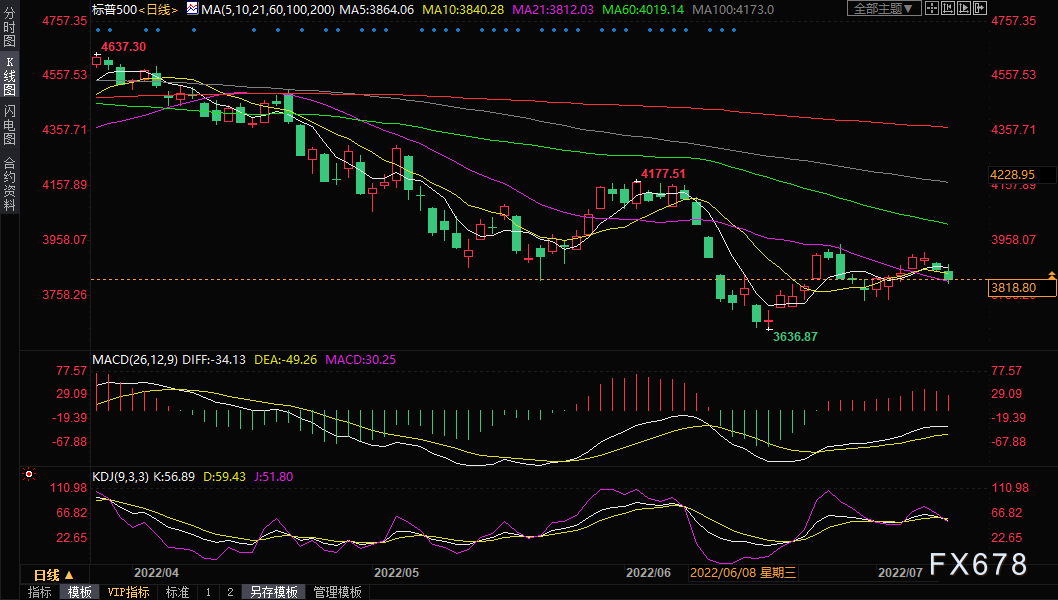
Task: Open the 合约资料 sidebar panel
Action: coord(9,184)
